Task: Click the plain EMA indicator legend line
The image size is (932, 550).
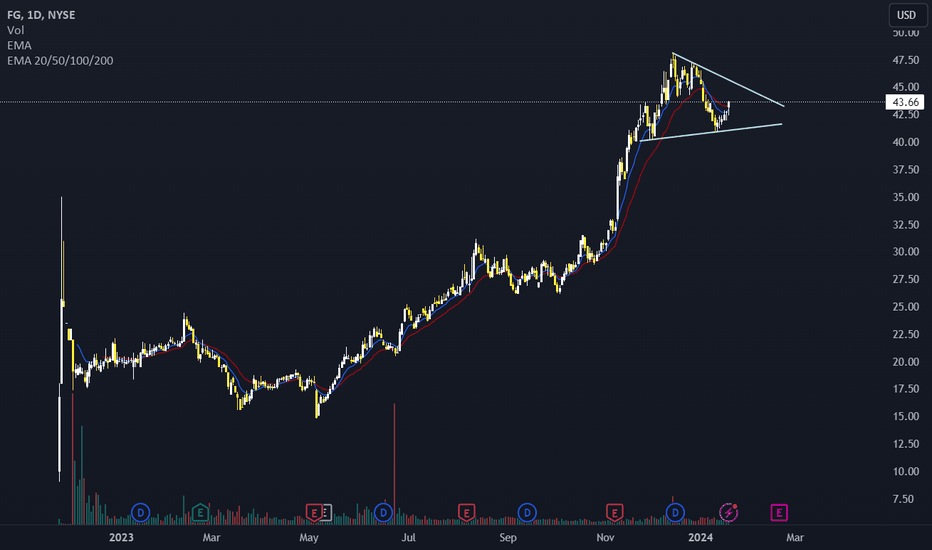Action: pos(19,45)
